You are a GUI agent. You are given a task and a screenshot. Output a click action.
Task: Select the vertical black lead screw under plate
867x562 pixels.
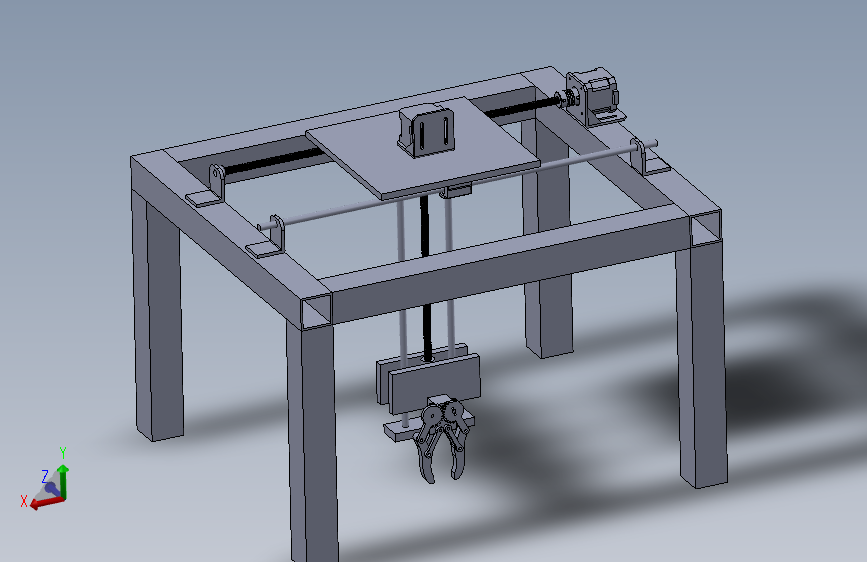click(426, 279)
